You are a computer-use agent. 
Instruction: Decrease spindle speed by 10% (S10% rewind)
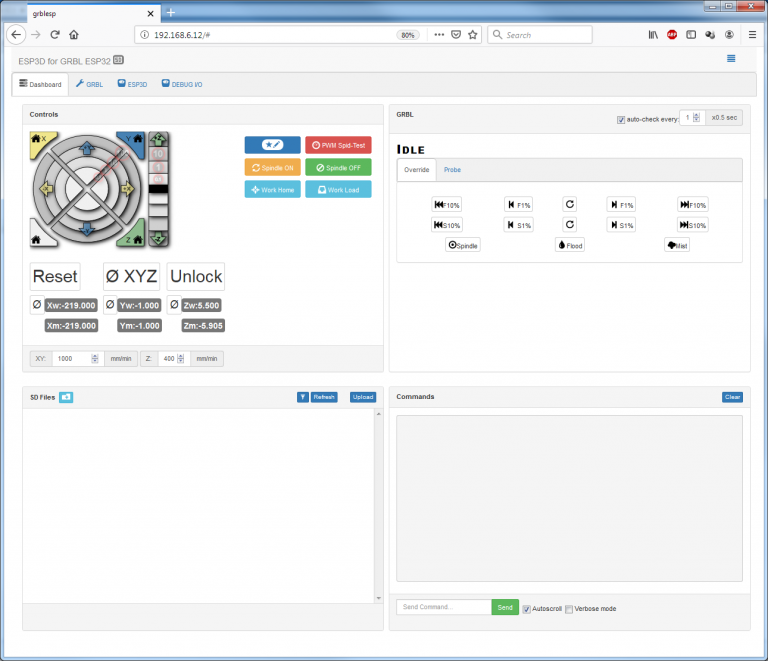447,225
